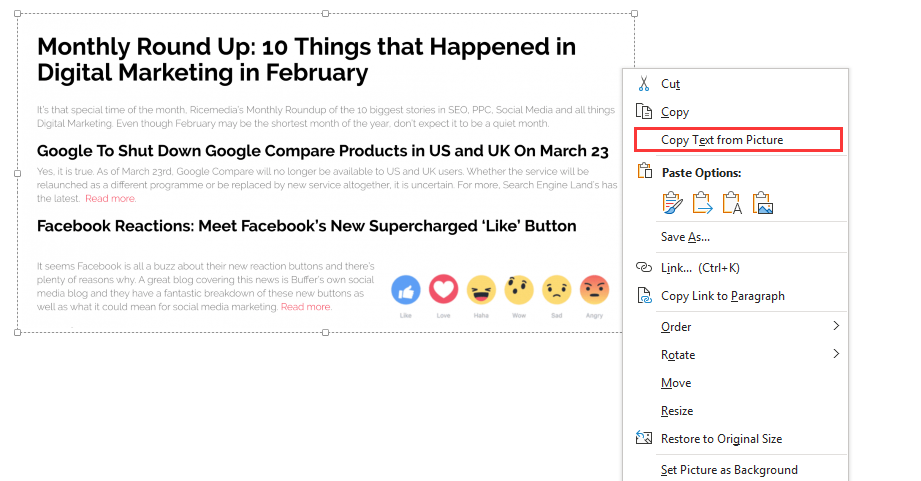This screenshot has height=481, width=921.
Task: Select Set Picture as Background
Action: [729, 470]
